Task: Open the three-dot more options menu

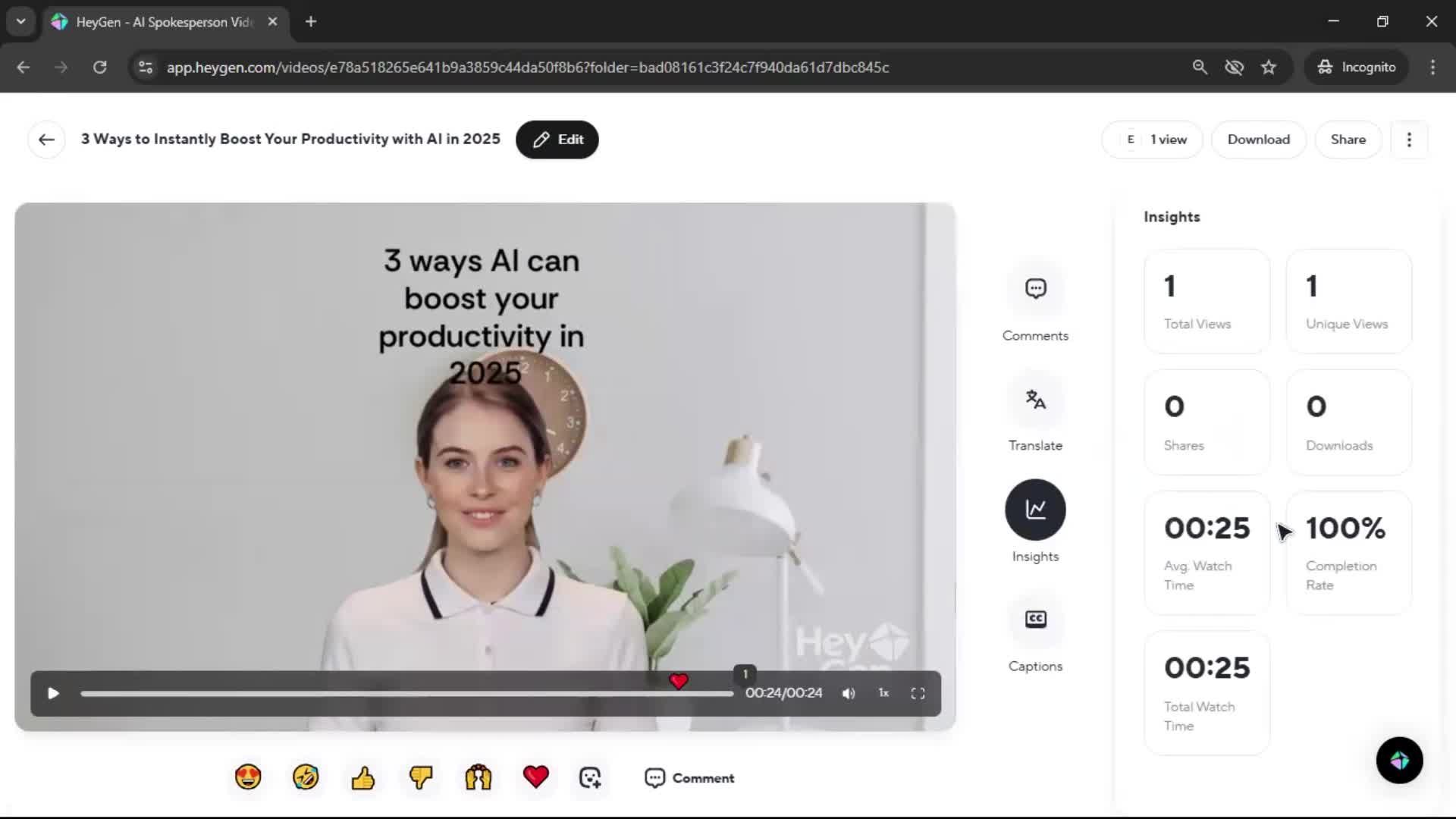Action: click(1409, 140)
